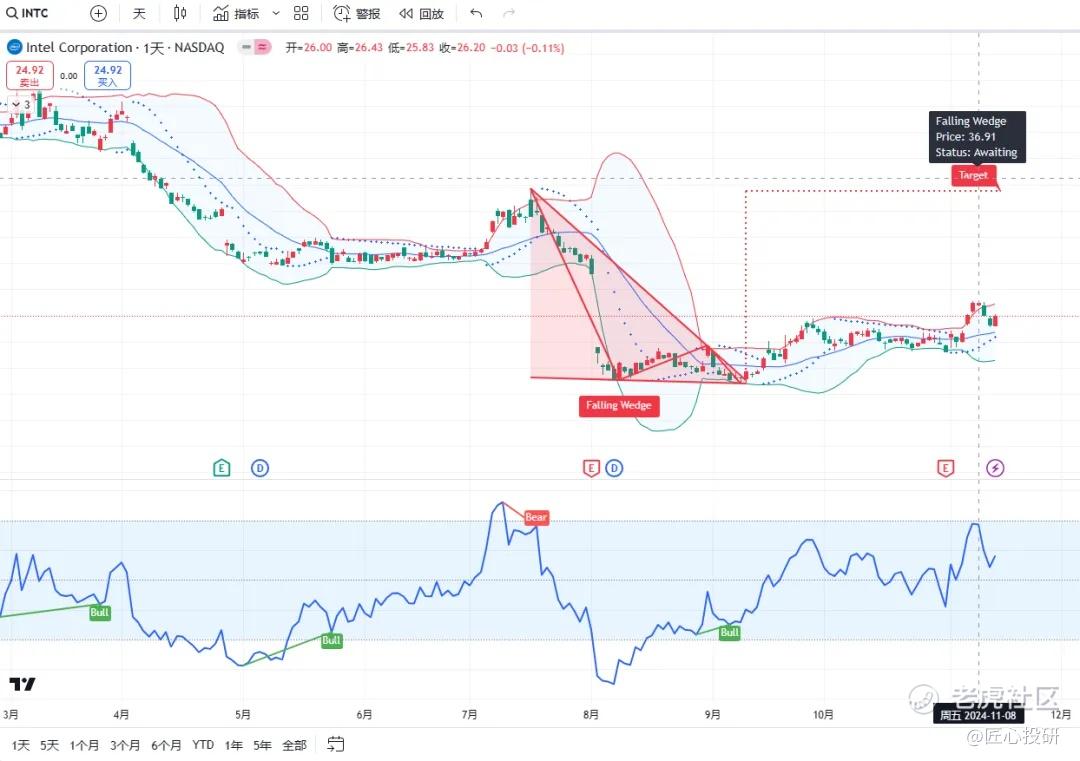This screenshot has width=1080, height=761.
Task: Click the Intel logo beside the title
Action: 14,48
